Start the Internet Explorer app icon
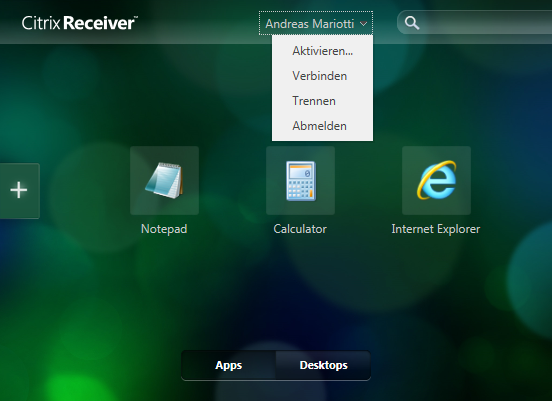 click(x=436, y=180)
